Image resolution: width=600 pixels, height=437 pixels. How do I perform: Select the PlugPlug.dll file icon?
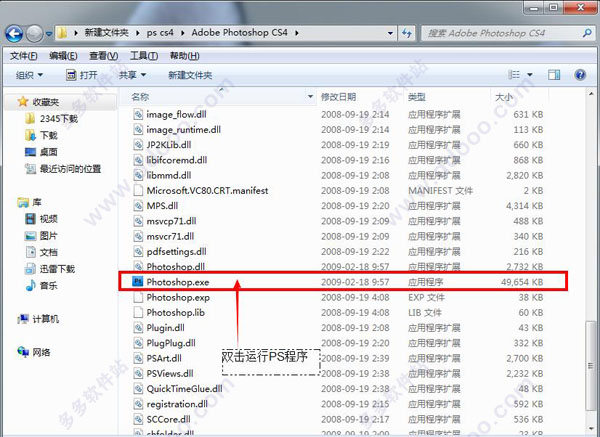point(138,343)
